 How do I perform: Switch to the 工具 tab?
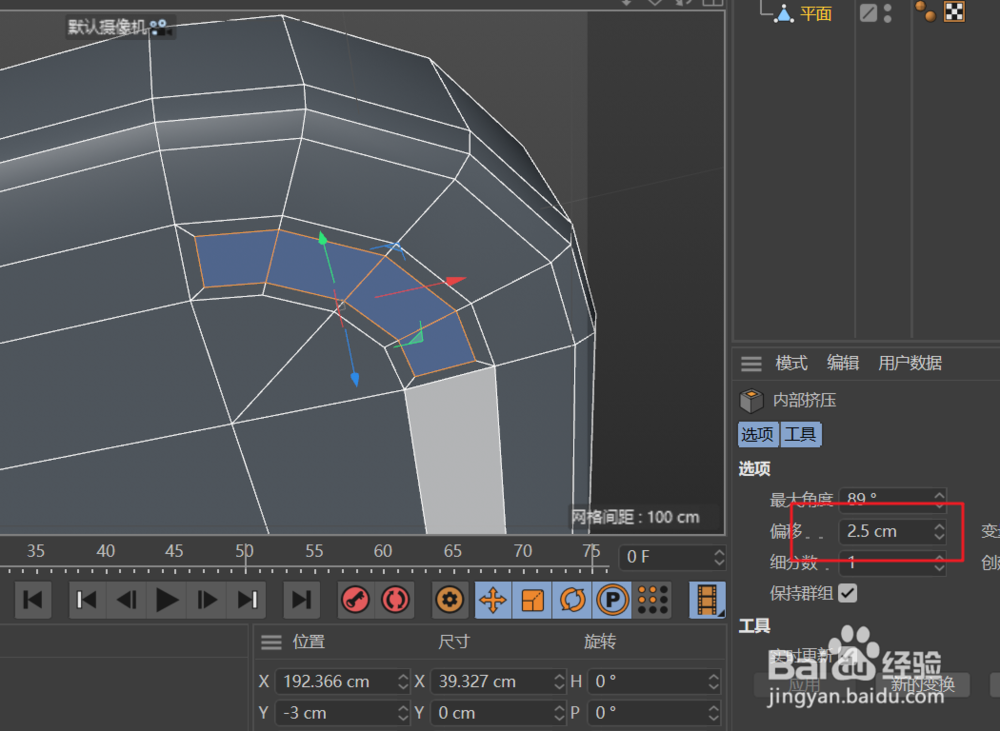coord(800,434)
